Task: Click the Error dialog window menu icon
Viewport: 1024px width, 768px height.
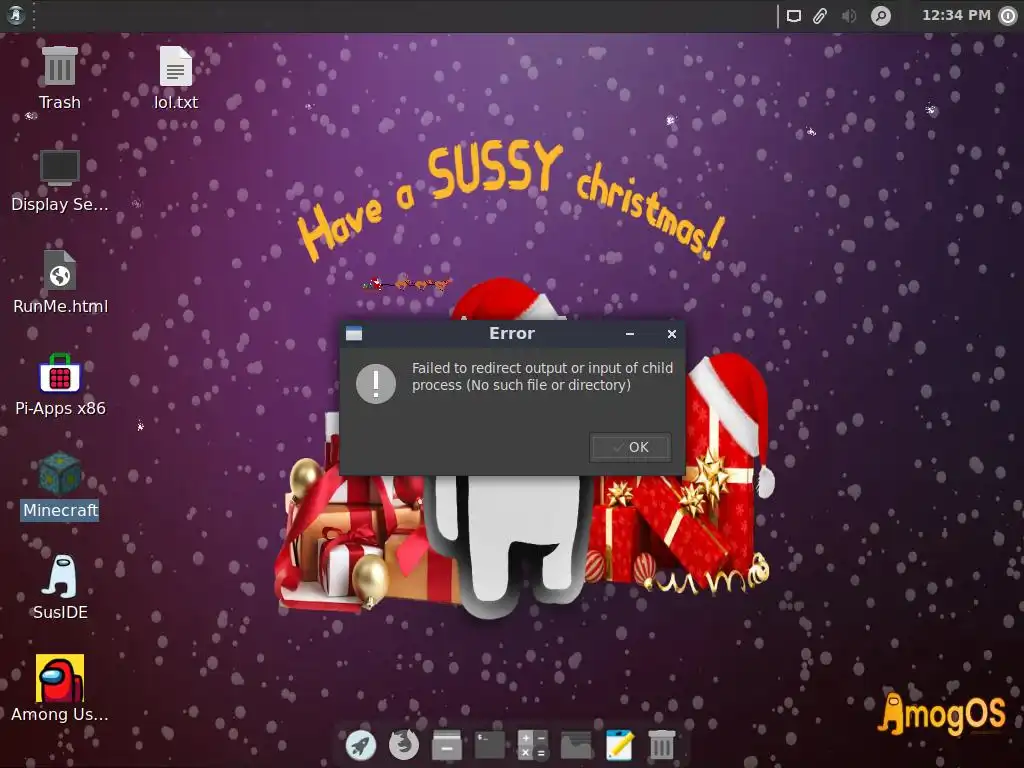Action: [354, 334]
